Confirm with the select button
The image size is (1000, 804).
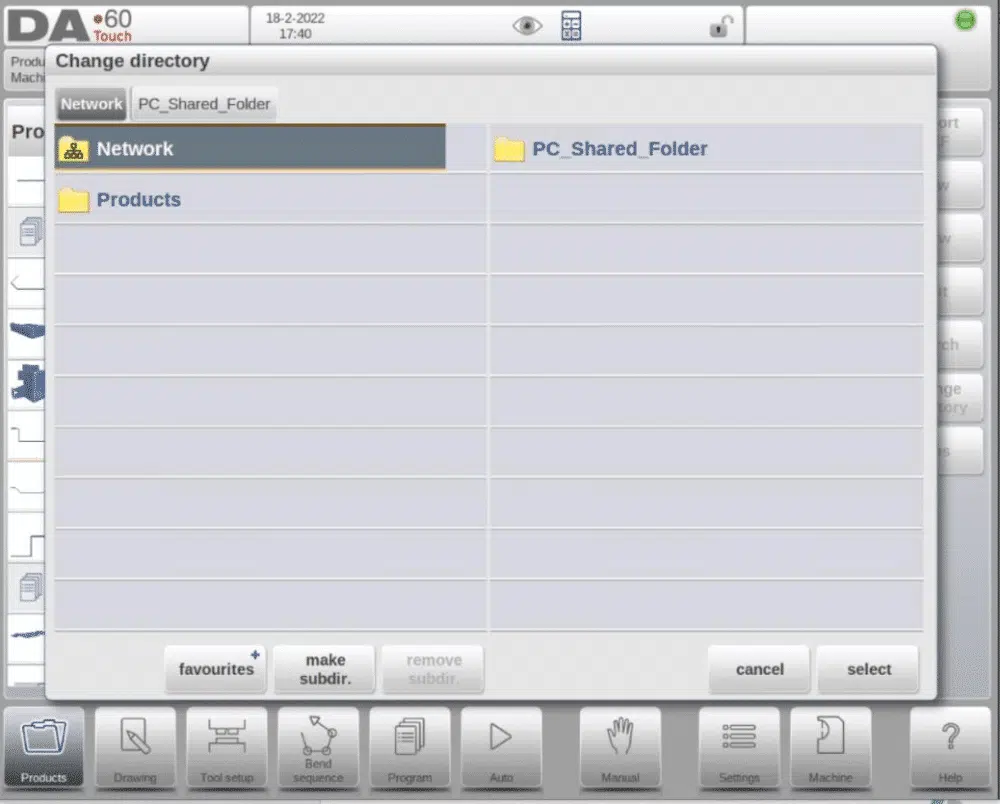pyautogui.click(x=869, y=669)
